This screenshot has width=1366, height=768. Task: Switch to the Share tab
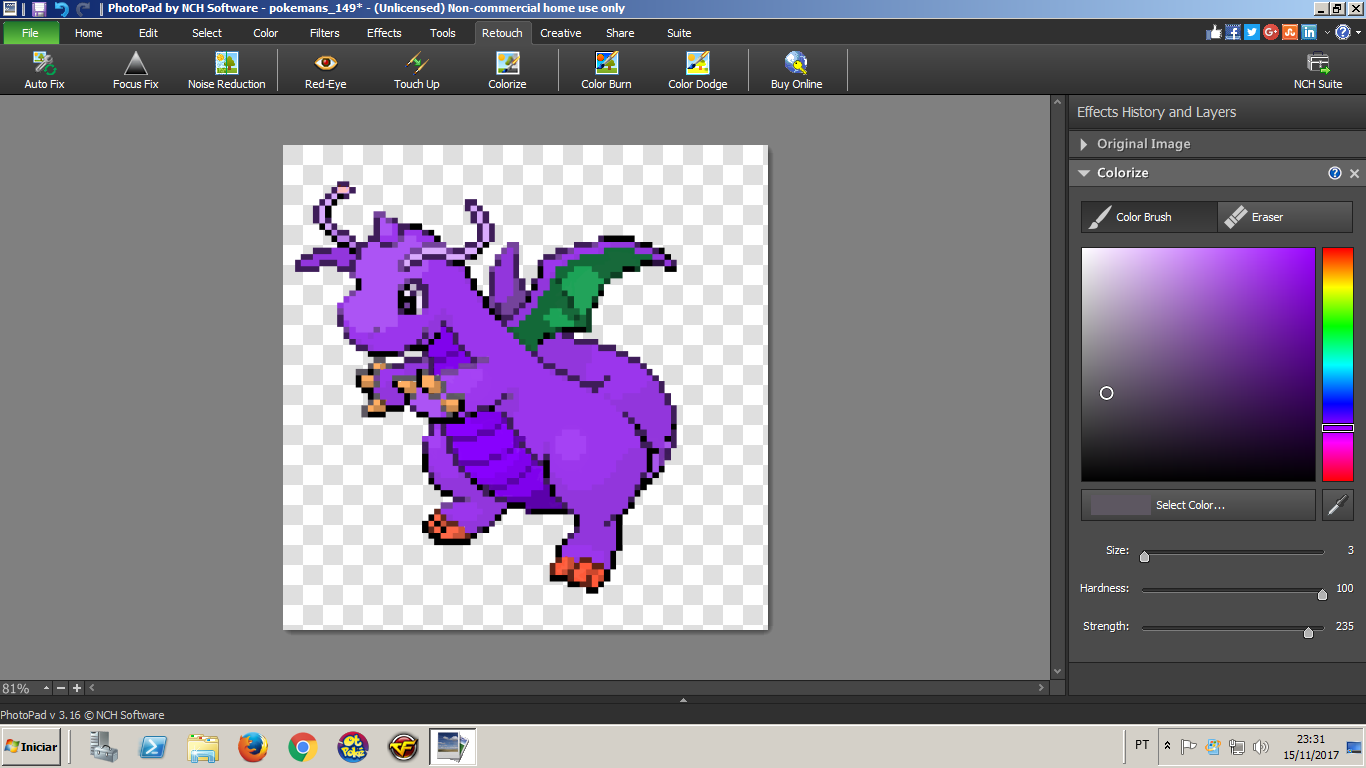click(620, 33)
